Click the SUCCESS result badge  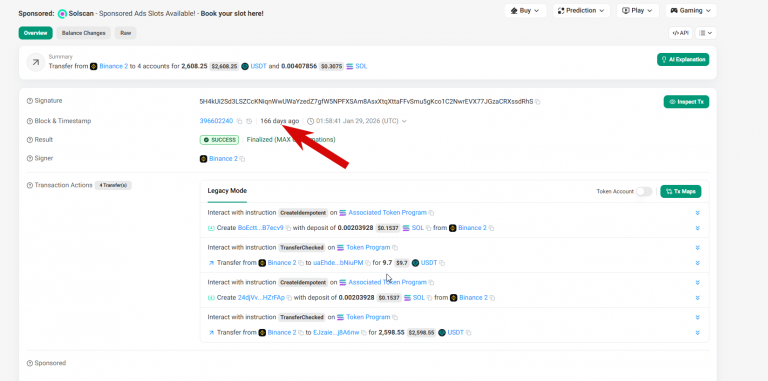pos(219,140)
